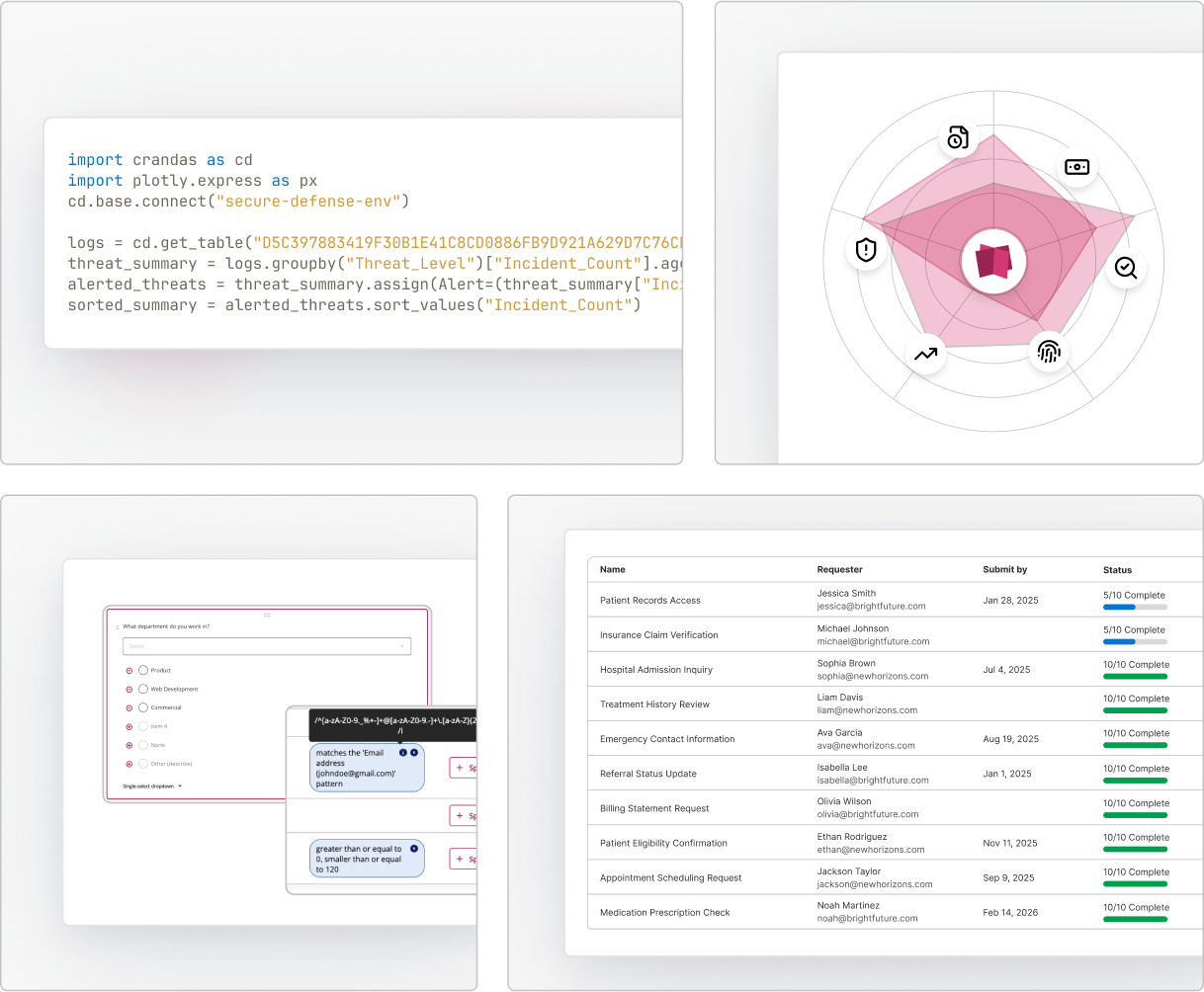Click the fingerprint icon
1204x992 pixels.
(1049, 351)
